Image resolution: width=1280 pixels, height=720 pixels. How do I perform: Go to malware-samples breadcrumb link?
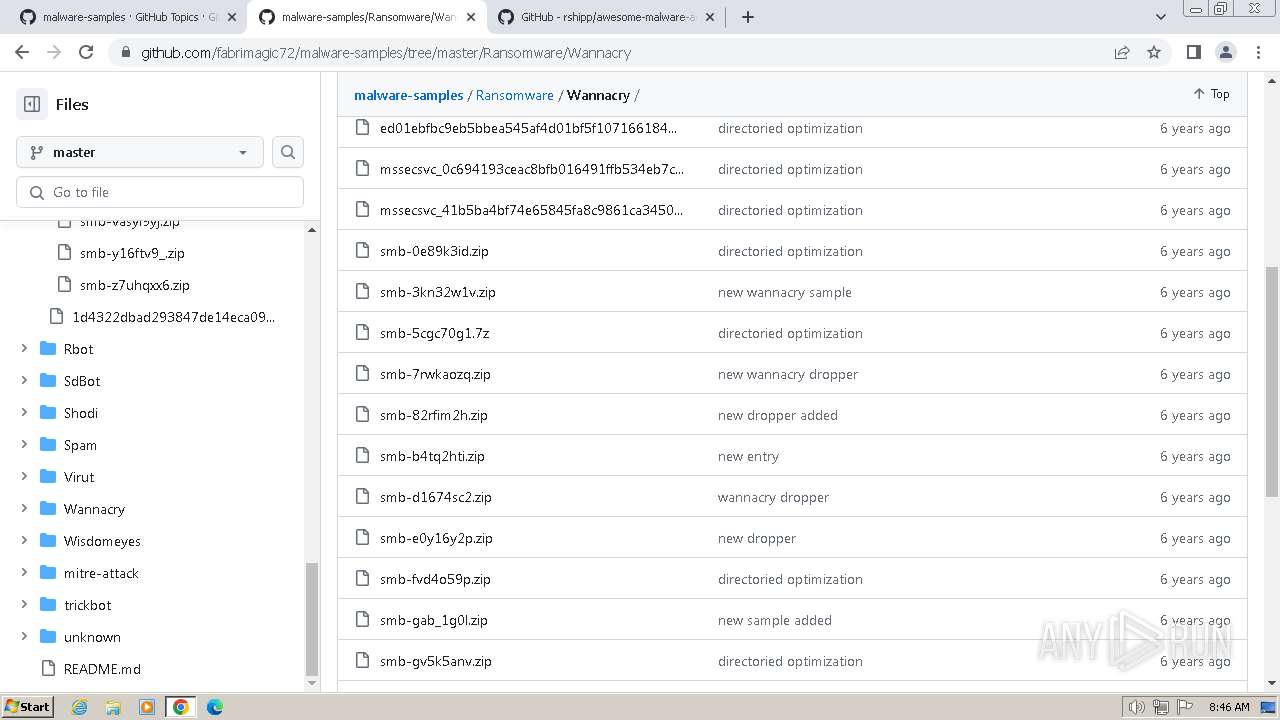tap(409, 95)
